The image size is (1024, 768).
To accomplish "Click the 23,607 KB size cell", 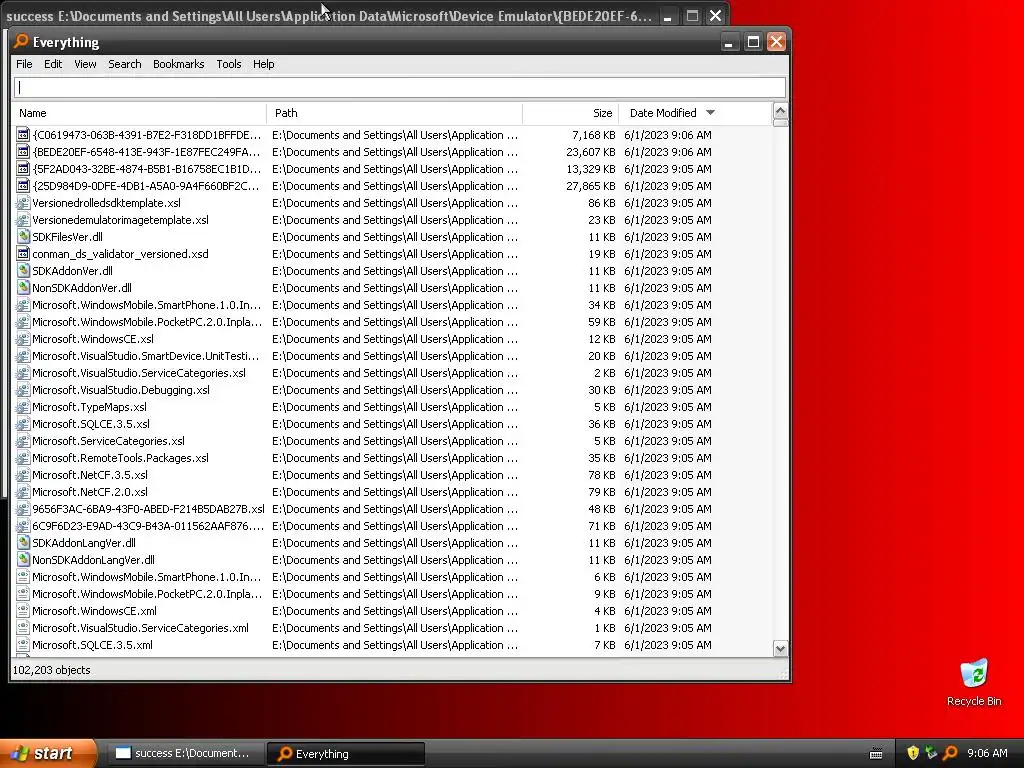I will tap(590, 152).
